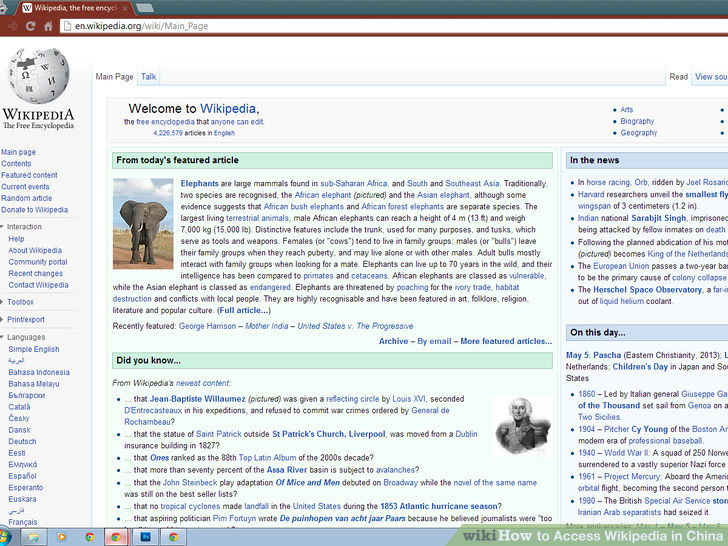
Task: Open the Arts portal link
Action: tap(627, 110)
